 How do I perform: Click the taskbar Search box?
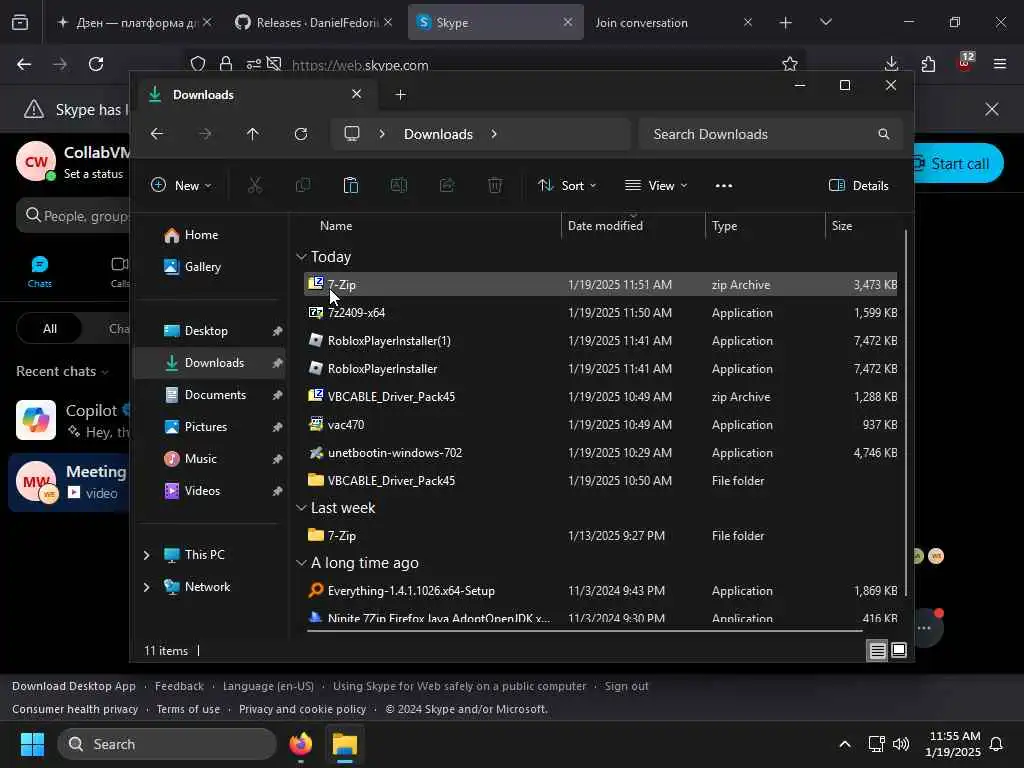(167, 744)
